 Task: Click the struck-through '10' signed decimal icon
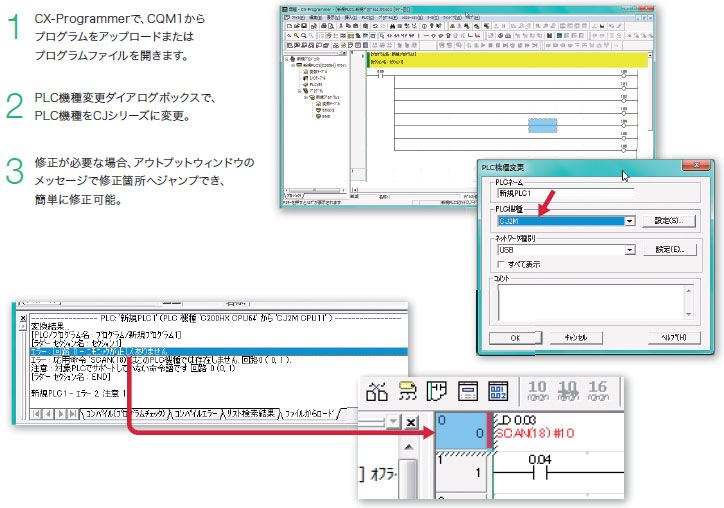pyautogui.click(x=568, y=390)
